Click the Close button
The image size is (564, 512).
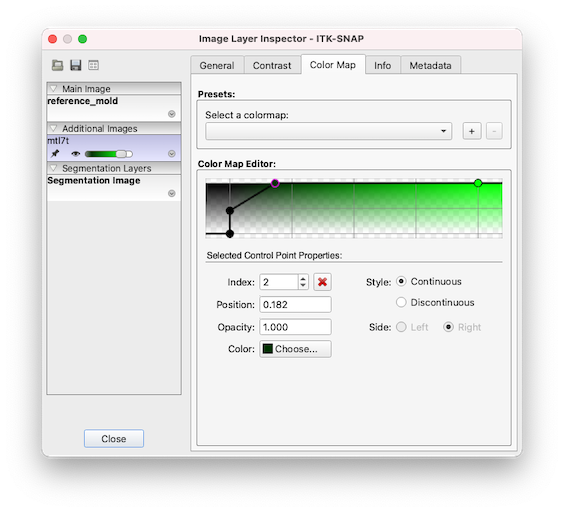(114, 439)
